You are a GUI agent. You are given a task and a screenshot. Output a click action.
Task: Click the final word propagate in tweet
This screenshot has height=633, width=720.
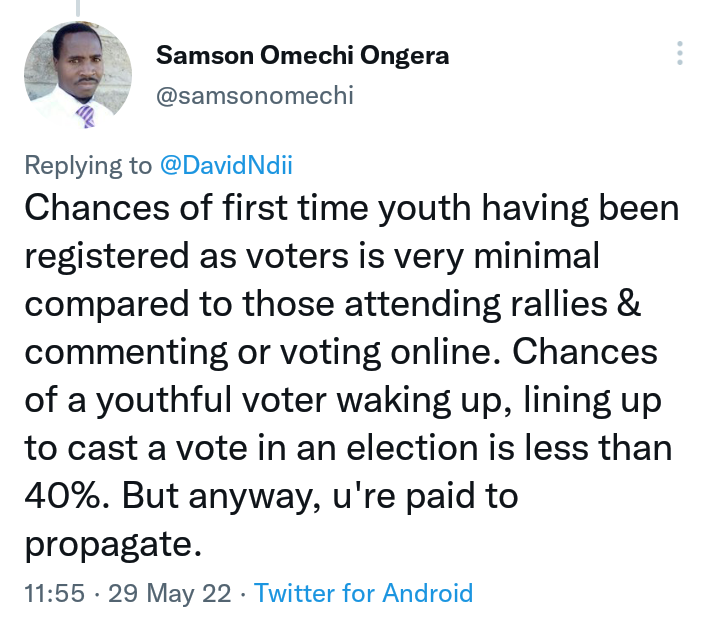click(113, 545)
